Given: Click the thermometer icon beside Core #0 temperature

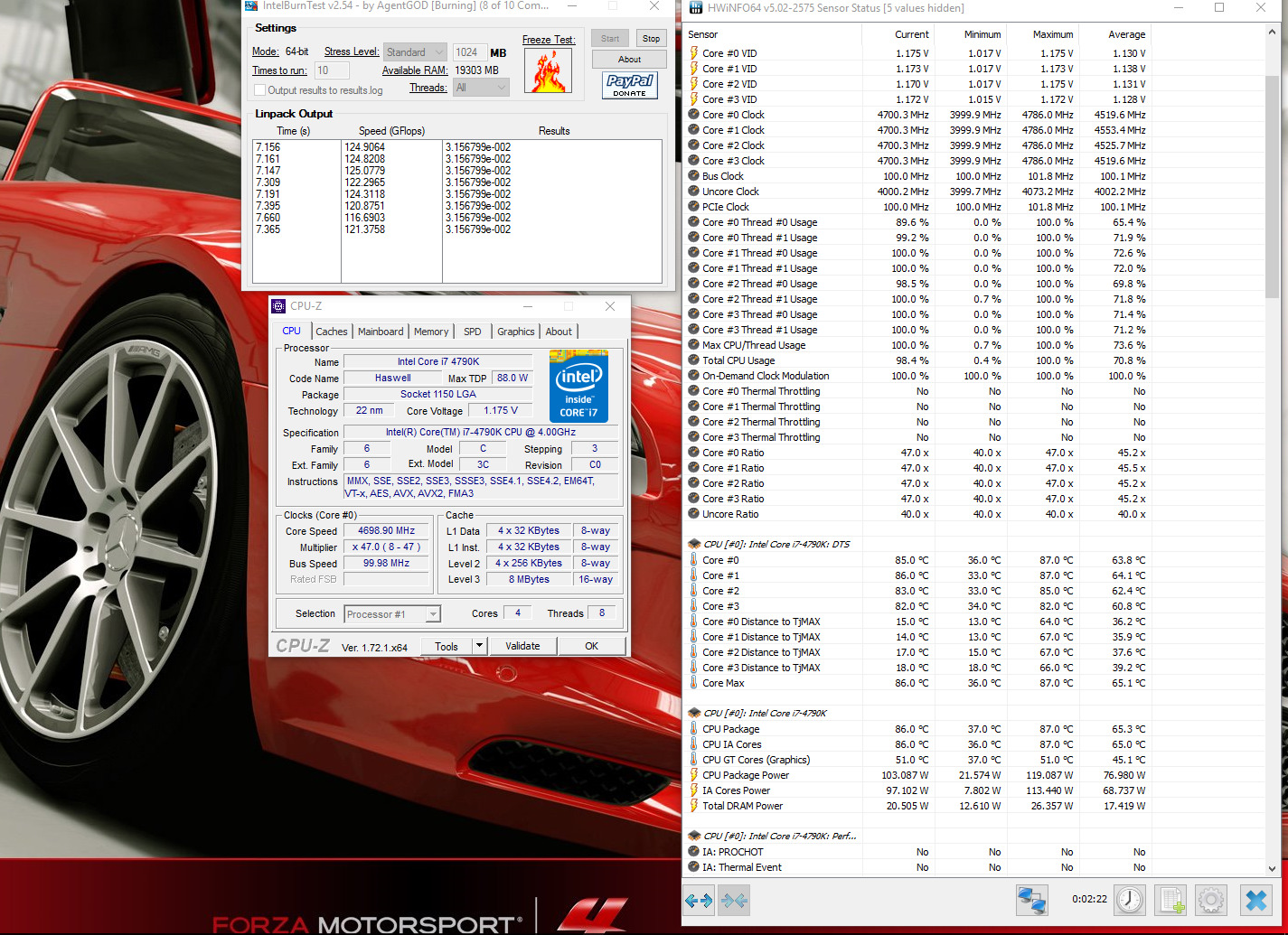Looking at the screenshot, I should pyautogui.click(x=693, y=560).
